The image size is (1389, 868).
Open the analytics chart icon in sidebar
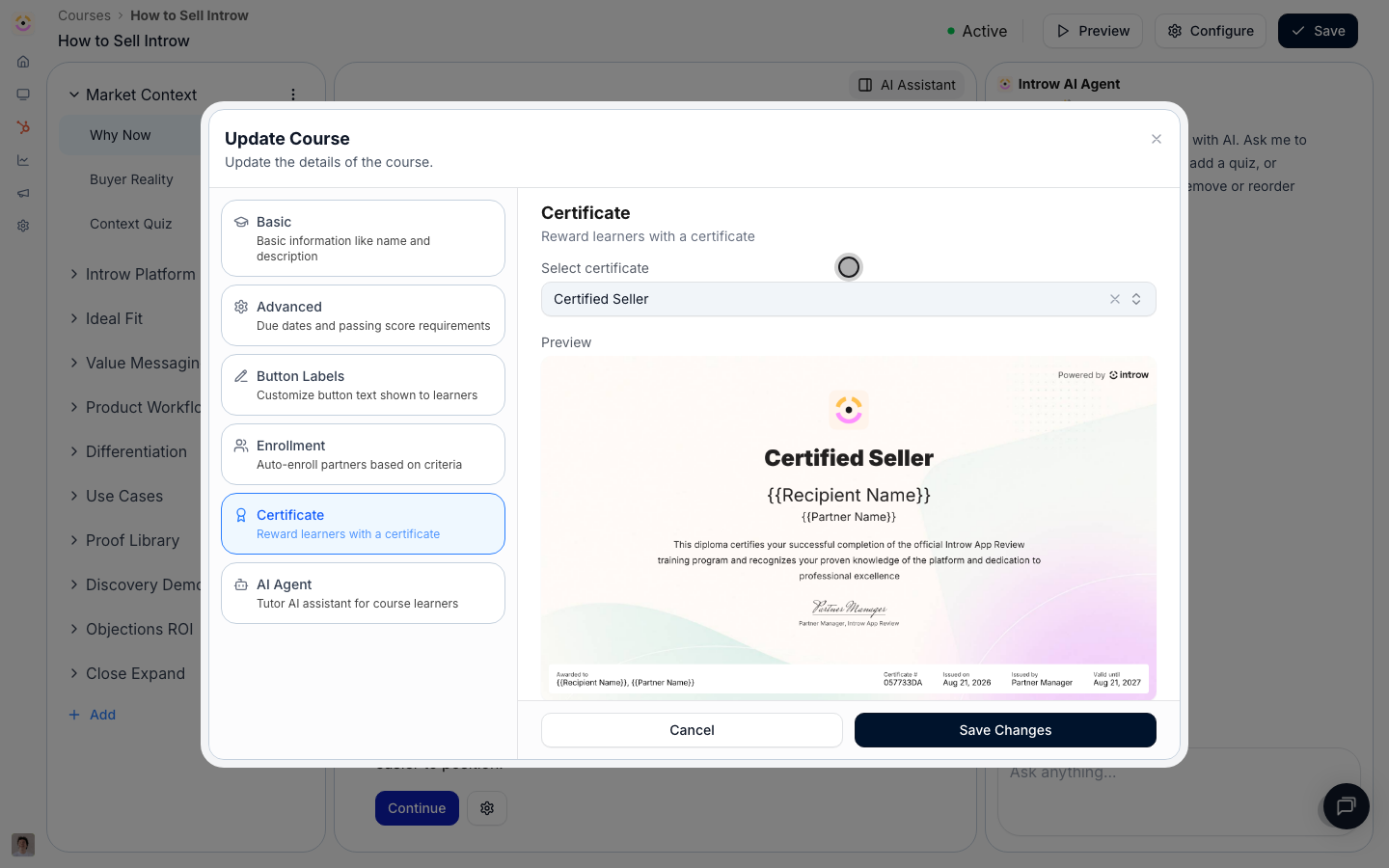tap(23, 160)
